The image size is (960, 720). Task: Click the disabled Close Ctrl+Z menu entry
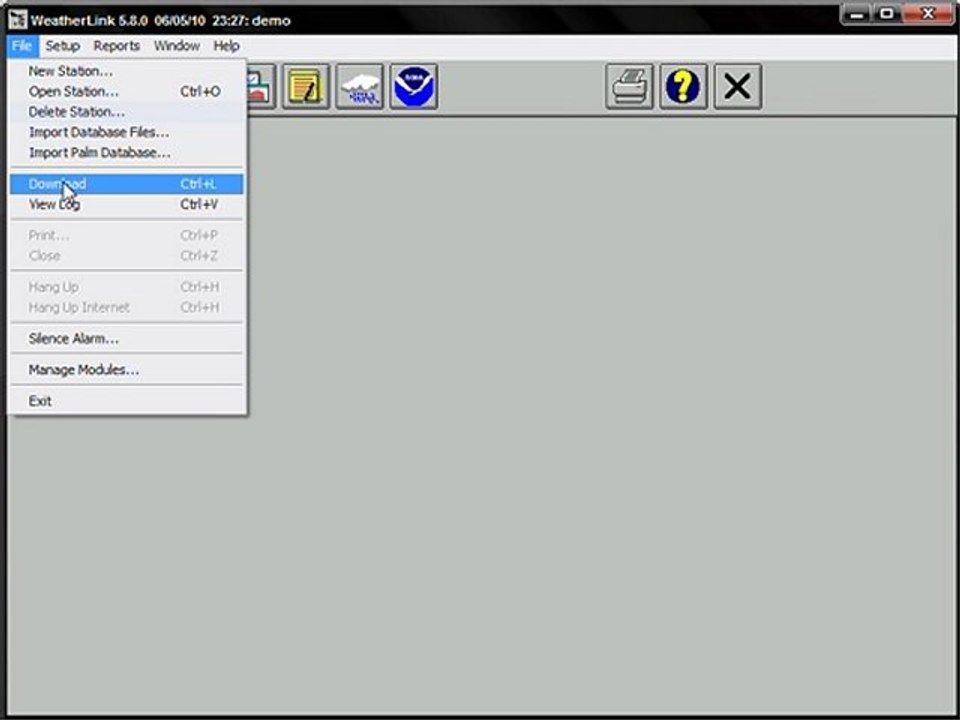pos(126,255)
